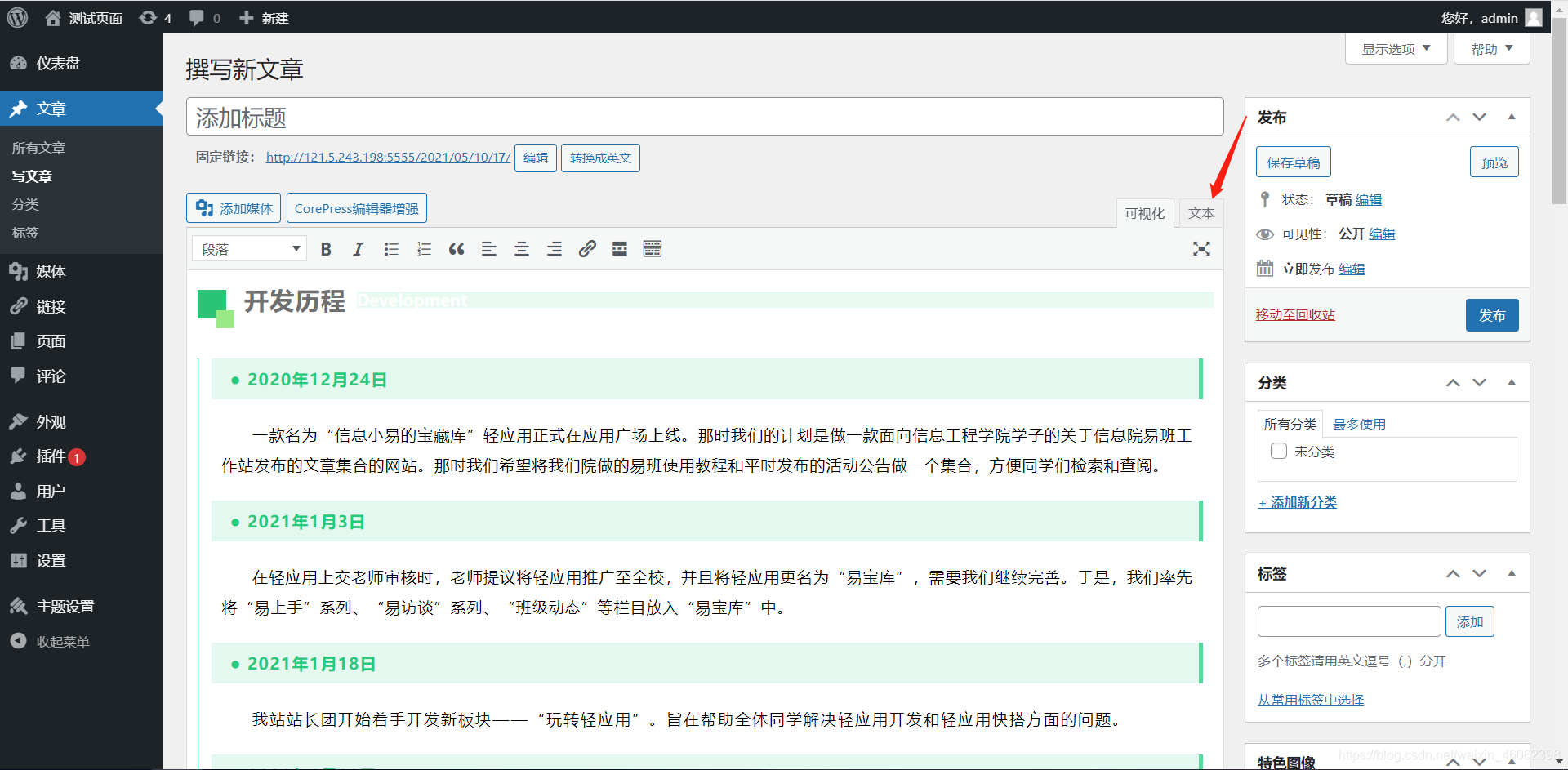Open the 链接 links menu

(82, 306)
